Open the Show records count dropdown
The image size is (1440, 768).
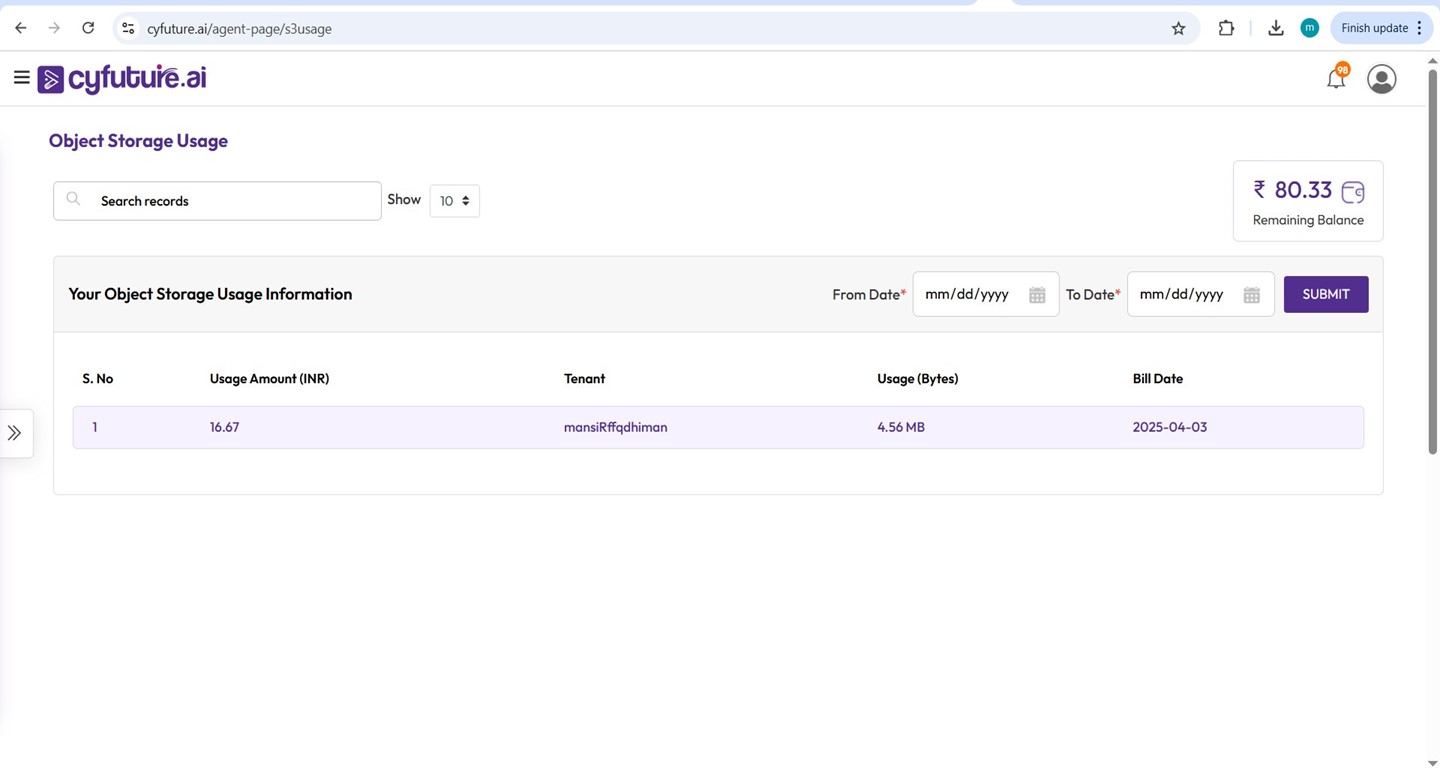(x=454, y=200)
